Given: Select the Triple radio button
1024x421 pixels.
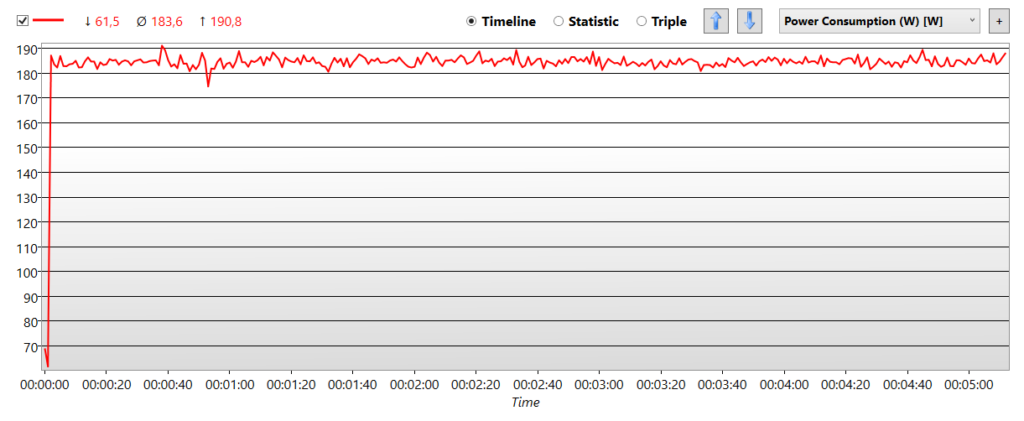Looking at the screenshot, I should click(x=662, y=21).
